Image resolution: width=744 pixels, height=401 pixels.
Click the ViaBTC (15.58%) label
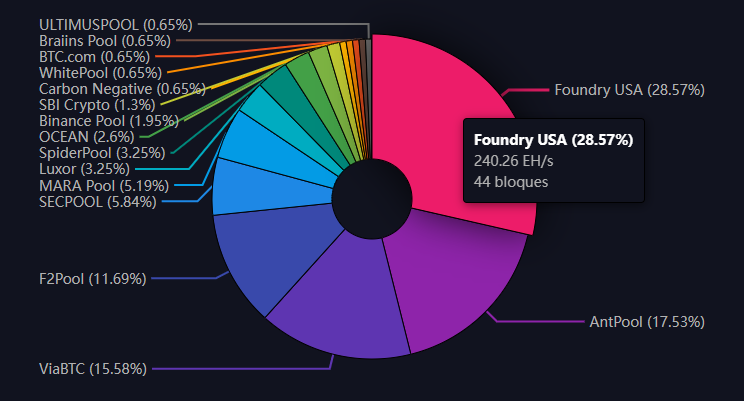[x=93, y=369]
